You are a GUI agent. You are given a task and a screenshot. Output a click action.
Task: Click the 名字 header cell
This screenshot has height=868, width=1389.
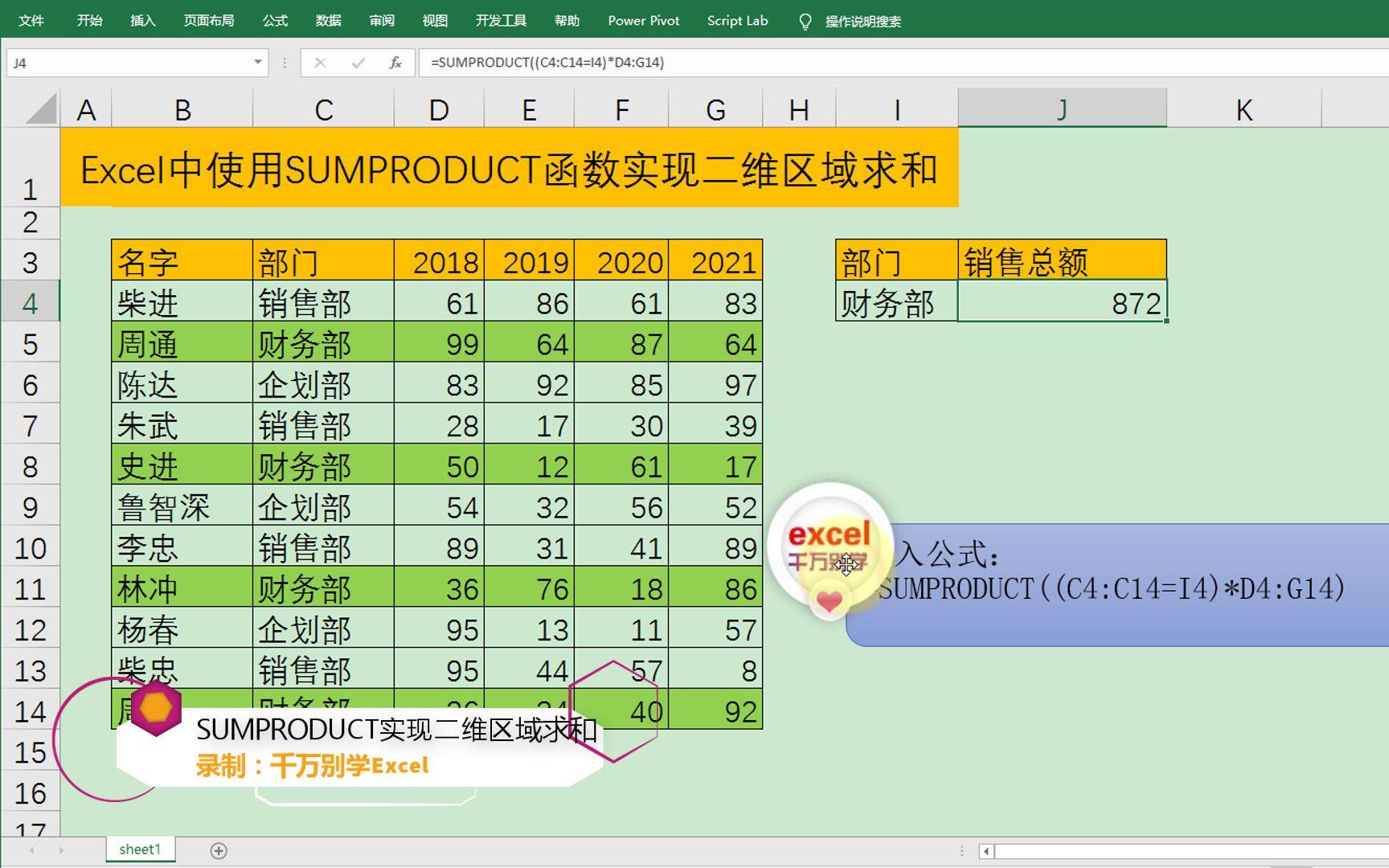point(182,260)
